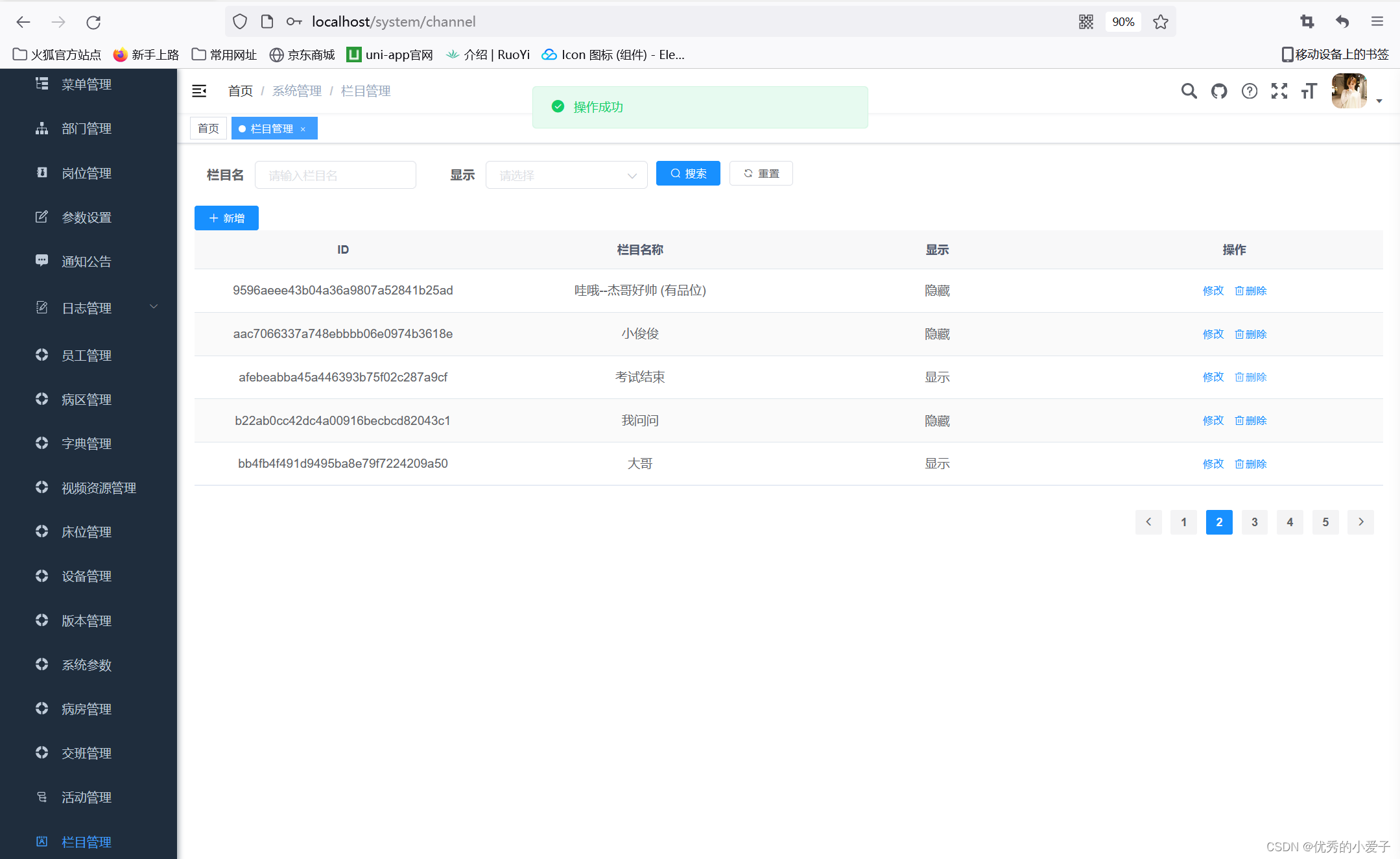This screenshot has width=1400, height=859.
Task: Switch to the 首页 tag tab
Action: pos(208,128)
